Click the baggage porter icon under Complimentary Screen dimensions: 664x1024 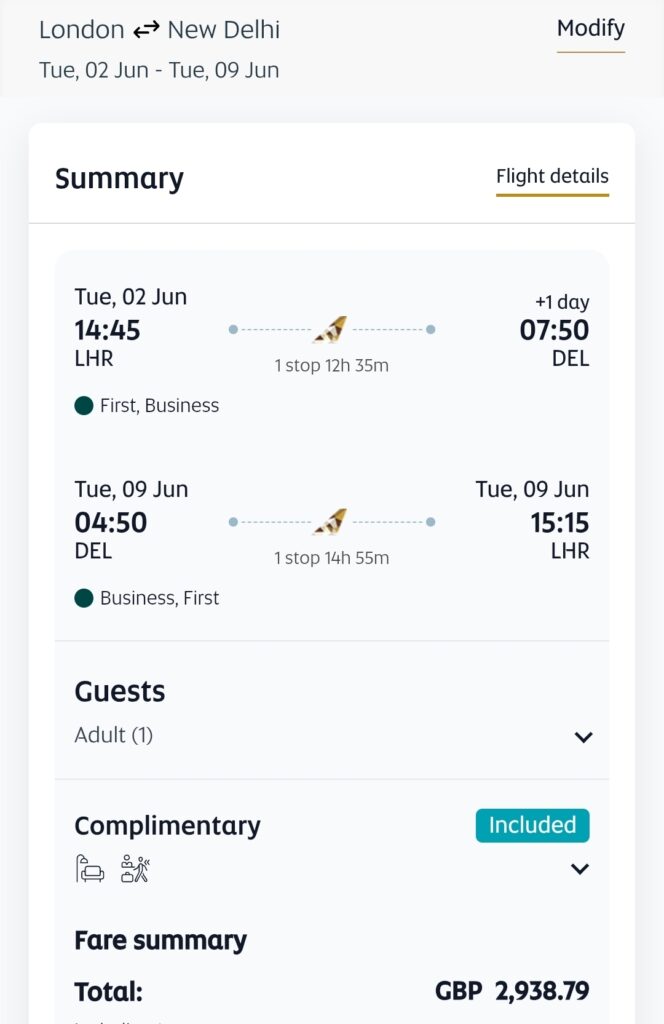point(134,868)
